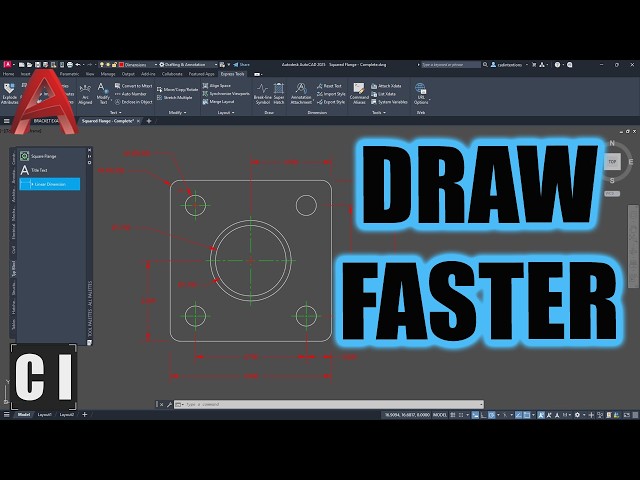
Task: Toggle ortho mode in status bar
Action: pyautogui.click(x=484, y=415)
